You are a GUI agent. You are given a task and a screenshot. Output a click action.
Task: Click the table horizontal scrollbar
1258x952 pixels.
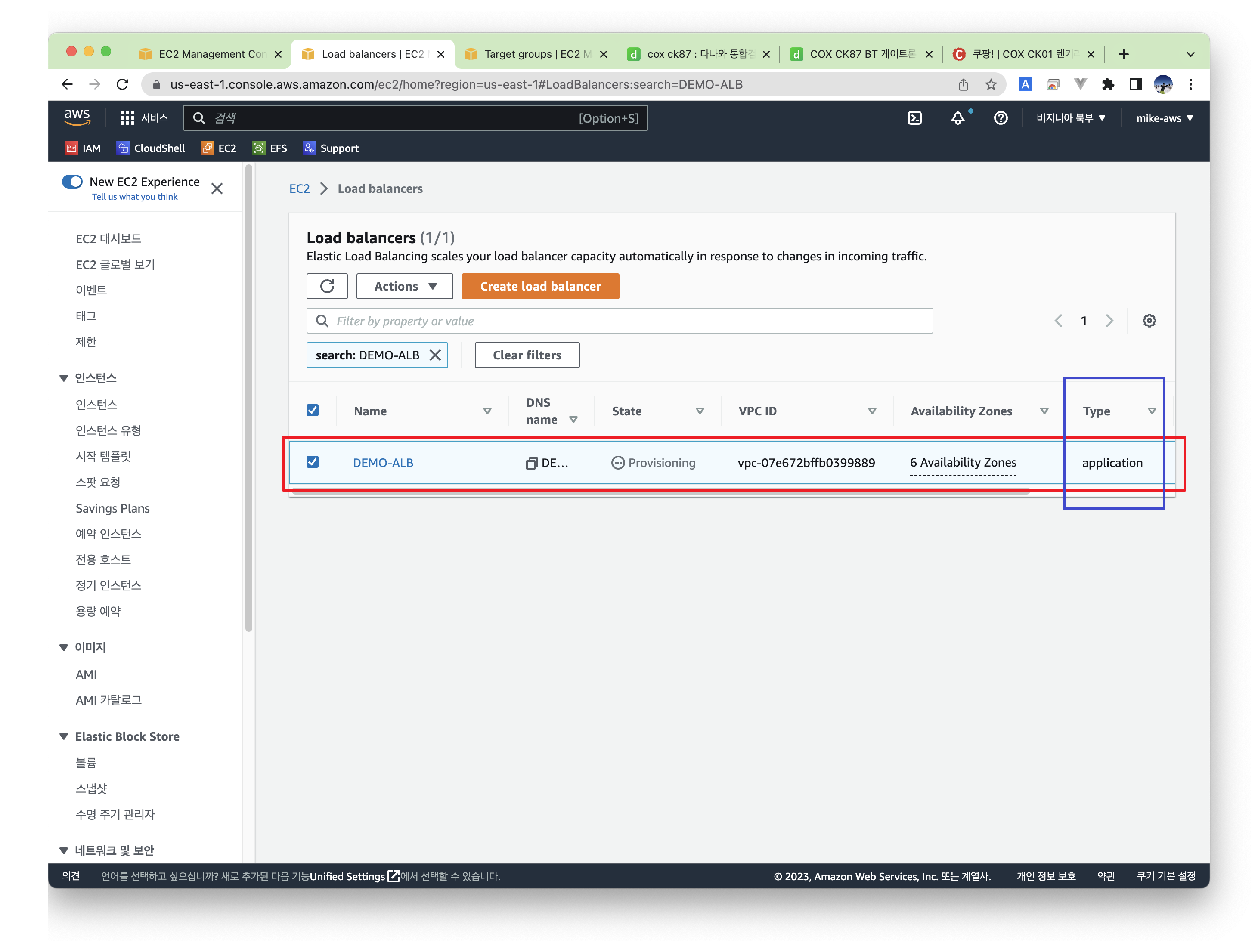click(660, 491)
